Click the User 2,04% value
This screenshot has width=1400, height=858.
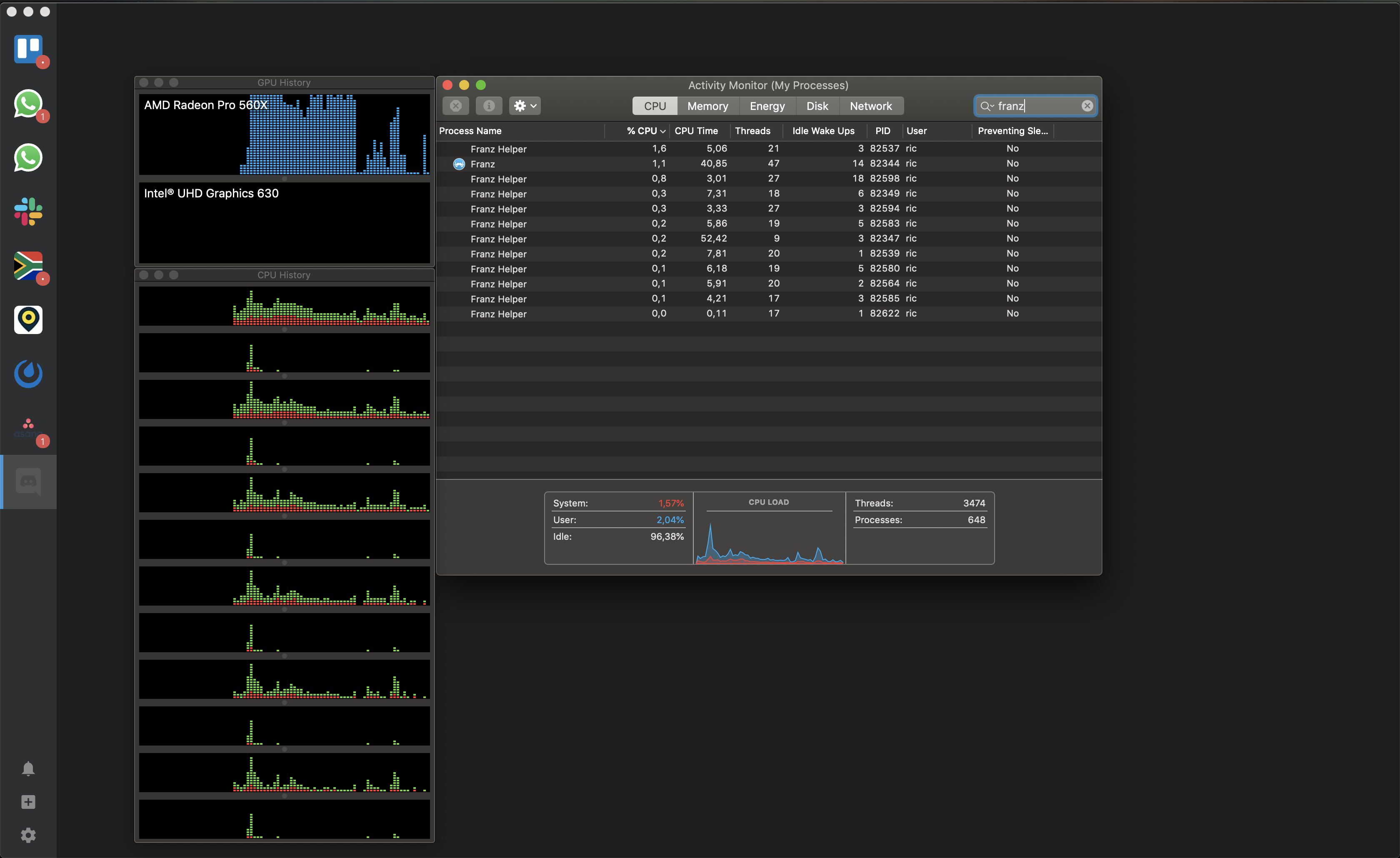(670, 520)
